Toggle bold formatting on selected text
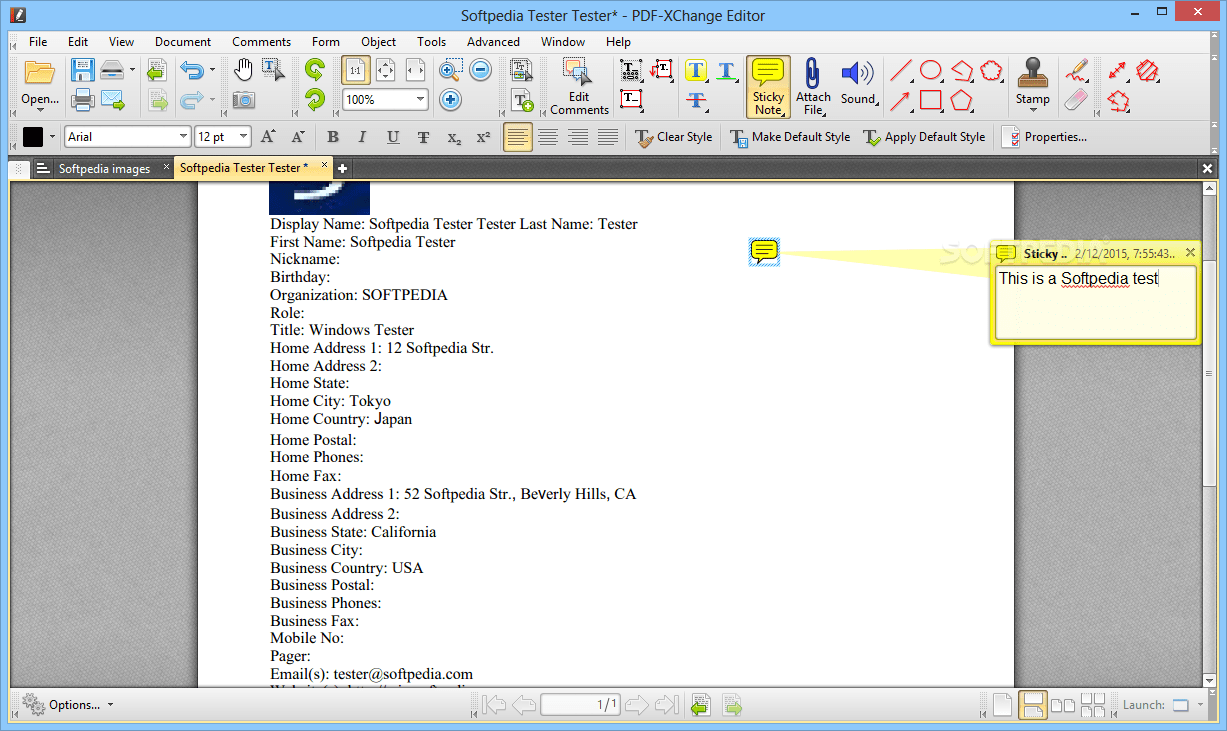This screenshot has width=1227, height=731. coord(333,136)
